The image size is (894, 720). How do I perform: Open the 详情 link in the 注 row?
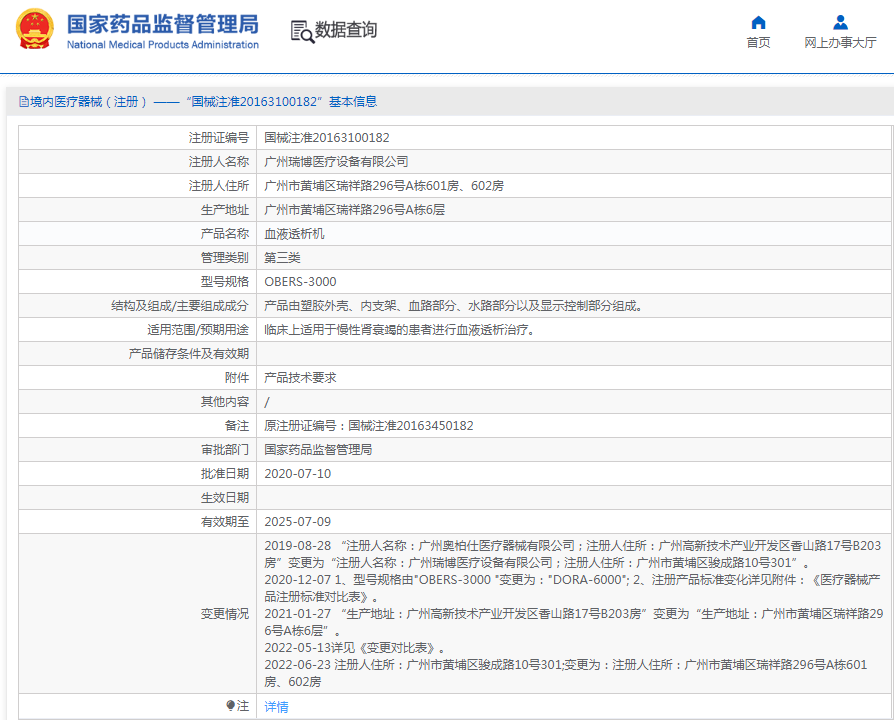[x=276, y=707]
